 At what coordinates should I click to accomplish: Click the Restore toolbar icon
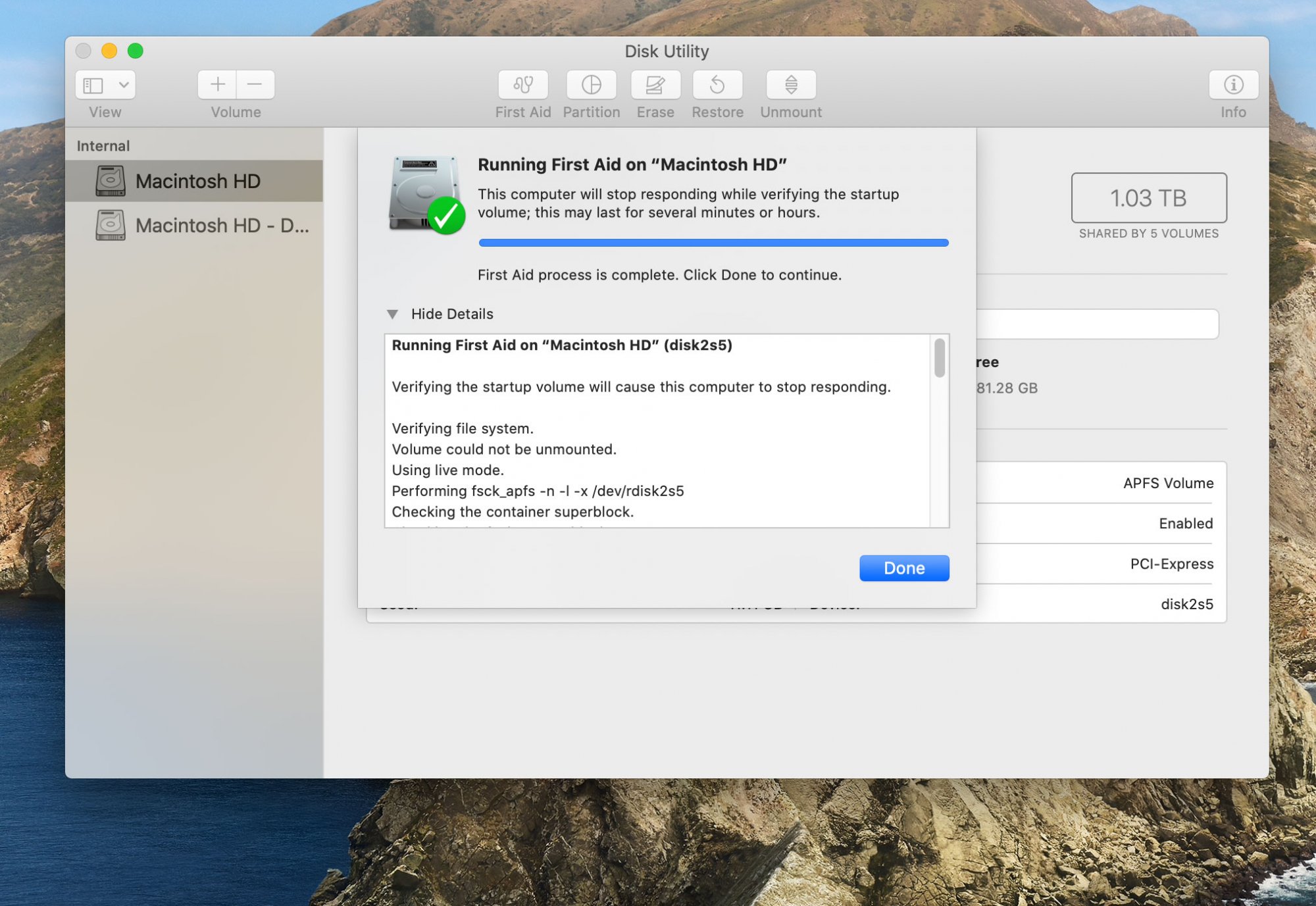pyautogui.click(x=717, y=85)
